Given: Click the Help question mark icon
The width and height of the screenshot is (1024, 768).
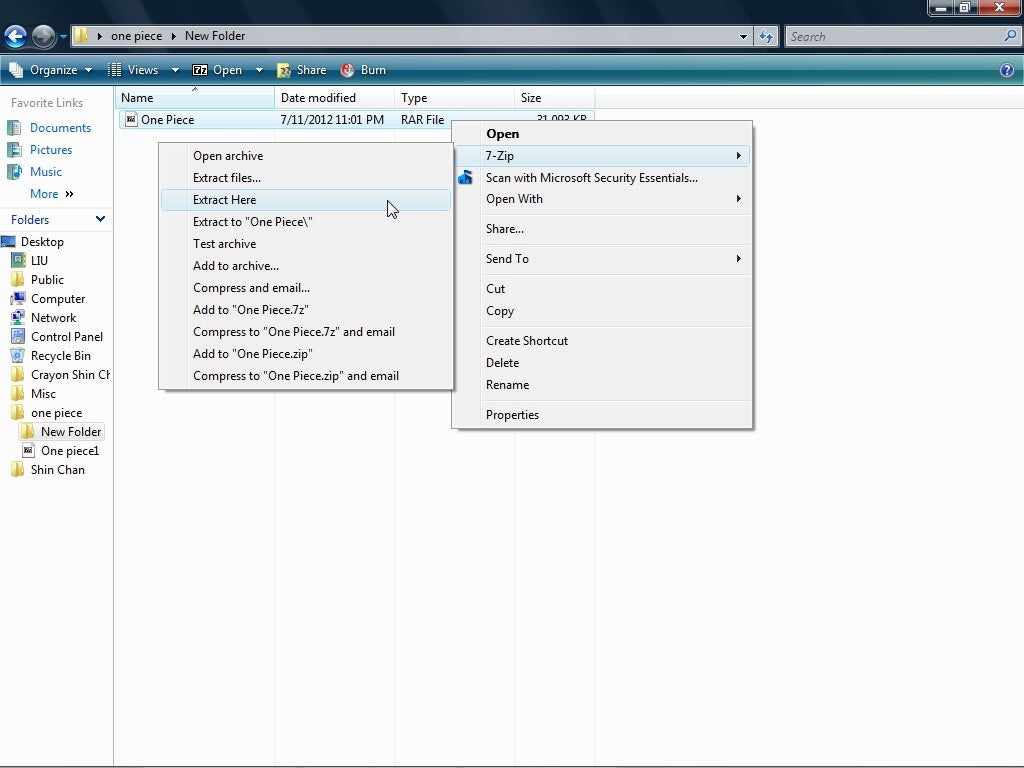Looking at the screenshot, I should click(1007, 70).
